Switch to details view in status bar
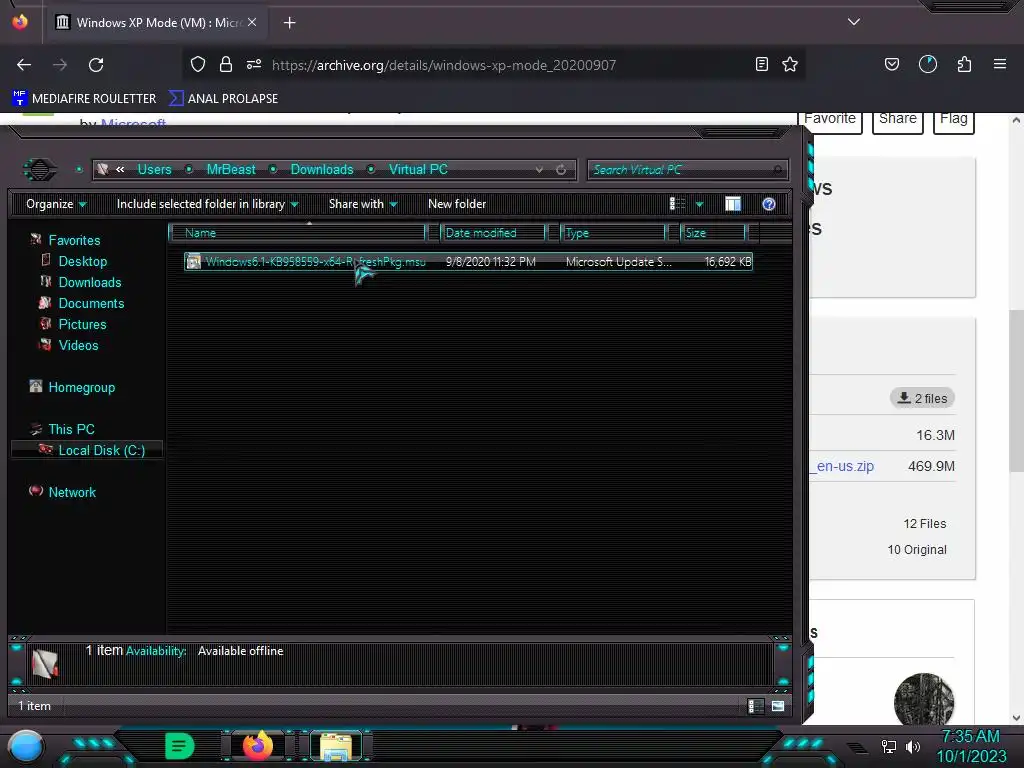Viewport: 1024px width, 768px height. (x=756, y=706)
